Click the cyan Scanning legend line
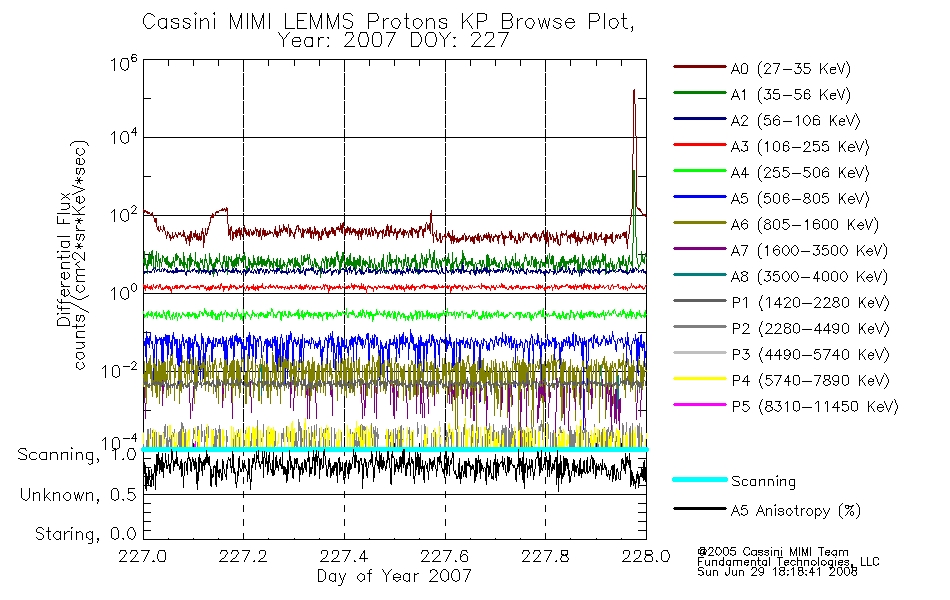The width and height of the screenshot is (950, 600). point(700,479)
